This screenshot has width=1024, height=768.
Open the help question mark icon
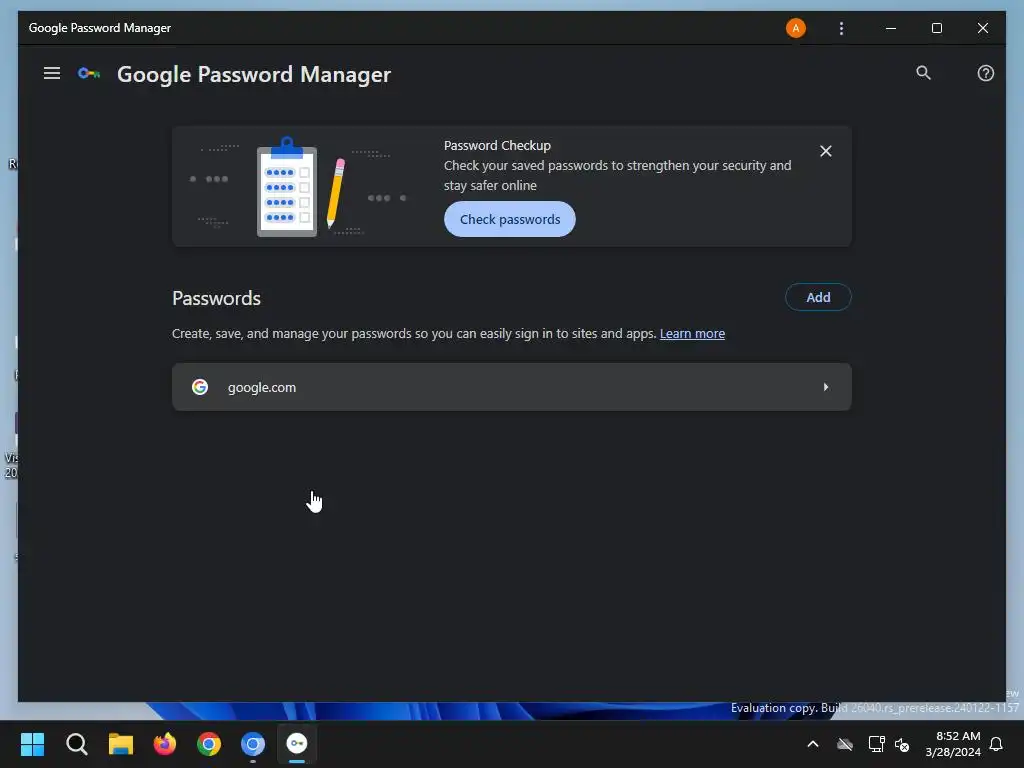pos(985,73)
